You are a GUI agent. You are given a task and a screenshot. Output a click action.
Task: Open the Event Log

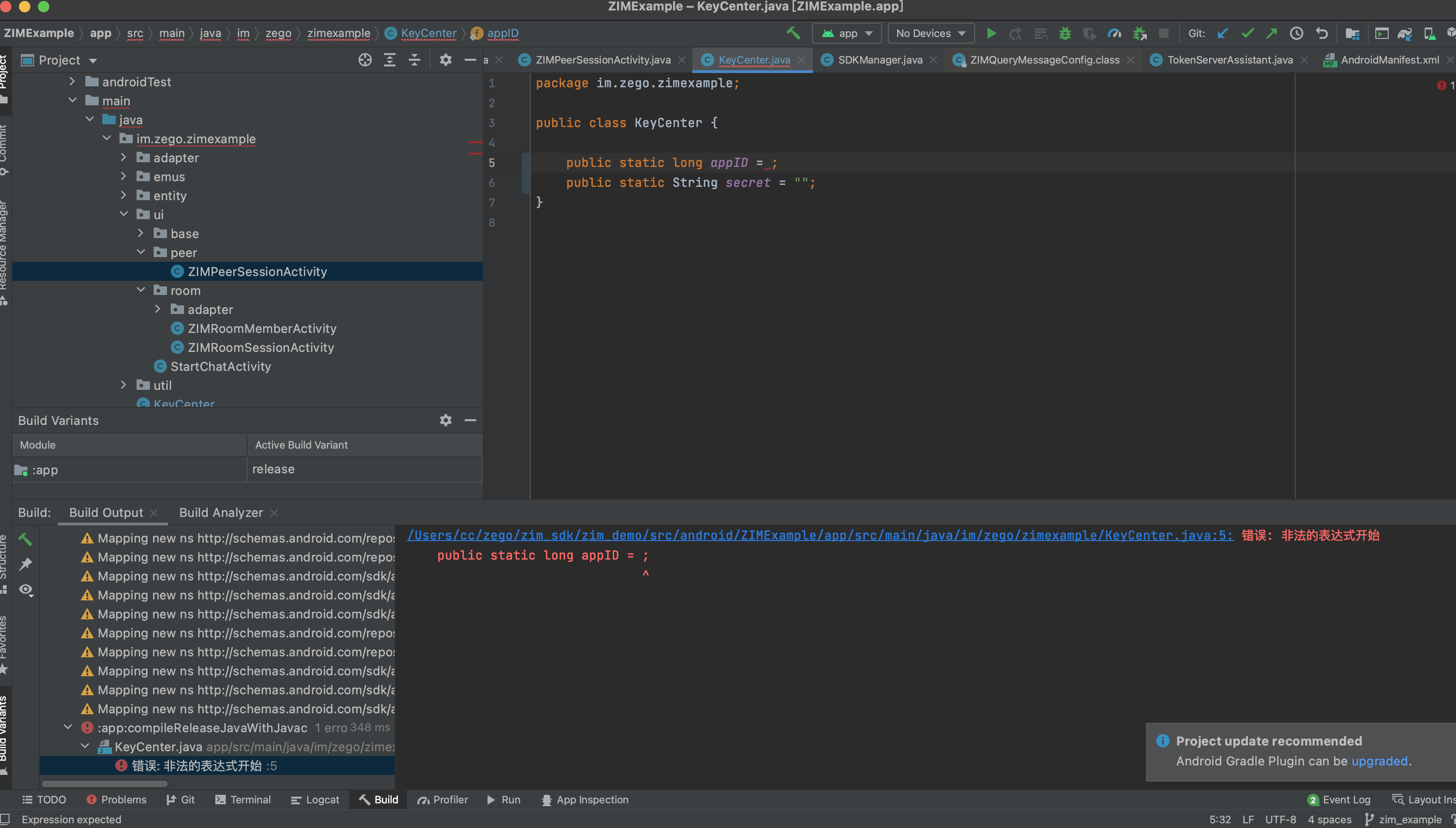coord(1339,800)
